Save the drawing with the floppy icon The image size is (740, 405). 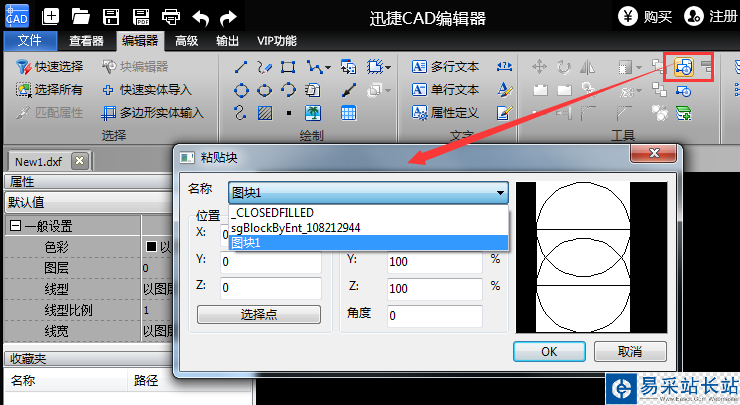(x=111, y=17)
